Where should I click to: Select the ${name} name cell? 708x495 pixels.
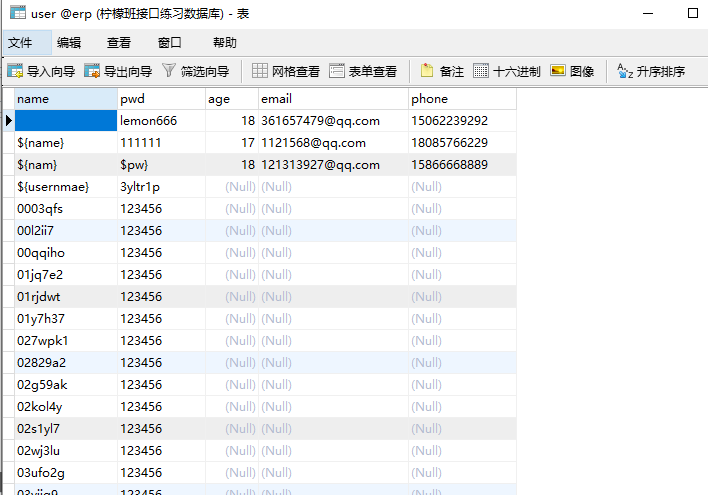coord(66,143)
